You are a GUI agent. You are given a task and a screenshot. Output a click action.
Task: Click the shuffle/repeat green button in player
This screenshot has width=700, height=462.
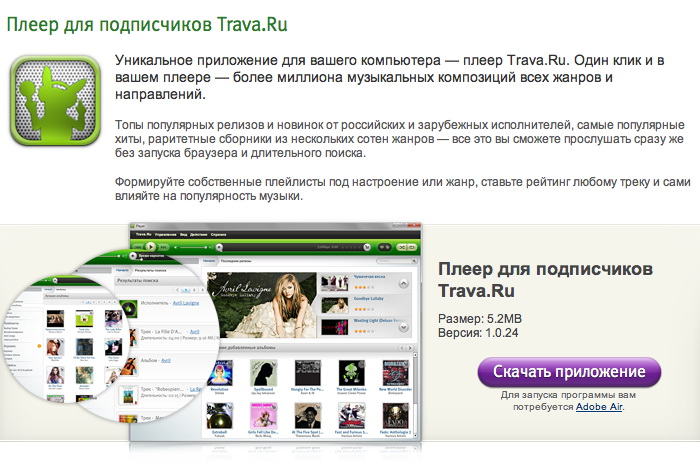pyautogui.click(x=404, y=247)
